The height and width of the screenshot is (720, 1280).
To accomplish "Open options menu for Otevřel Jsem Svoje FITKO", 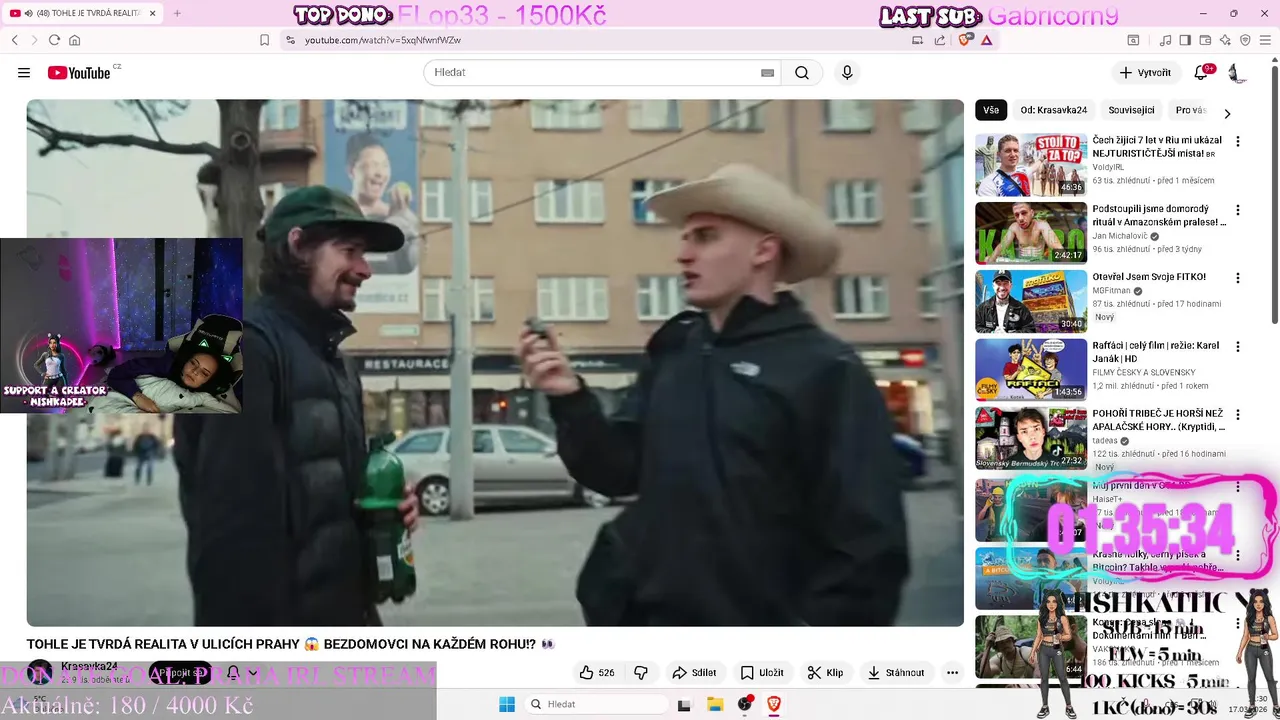I will point(1238,278).
